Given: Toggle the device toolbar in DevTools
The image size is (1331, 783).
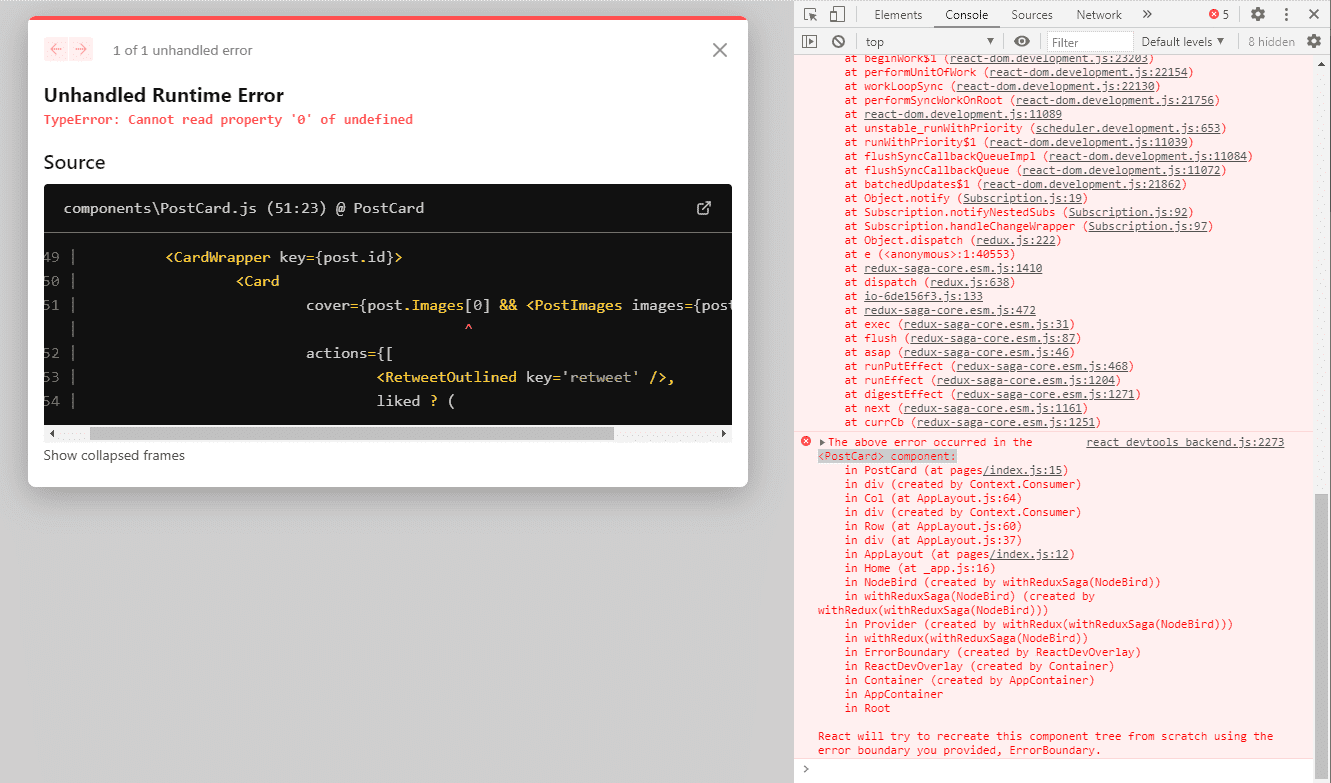Looking at the screenshot, I should coord(837,15).
